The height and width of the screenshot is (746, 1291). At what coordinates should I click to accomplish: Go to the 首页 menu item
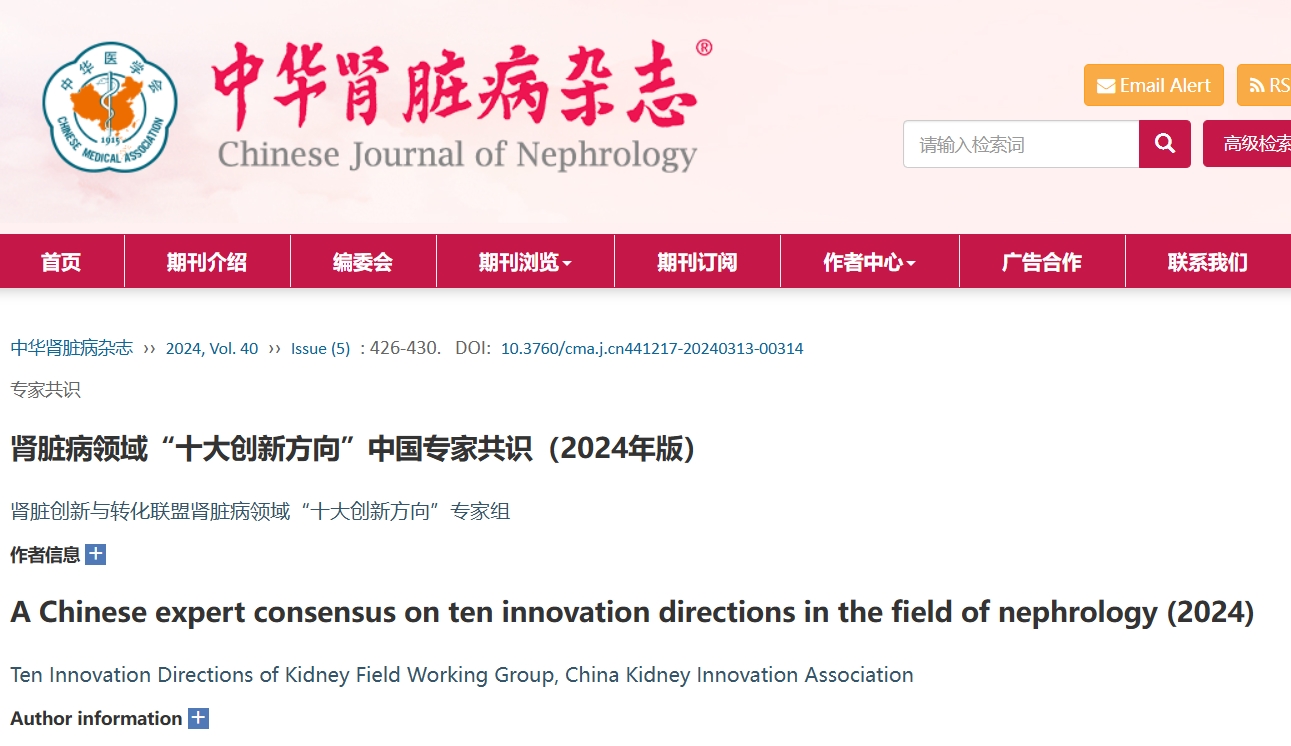pos(61,262)
